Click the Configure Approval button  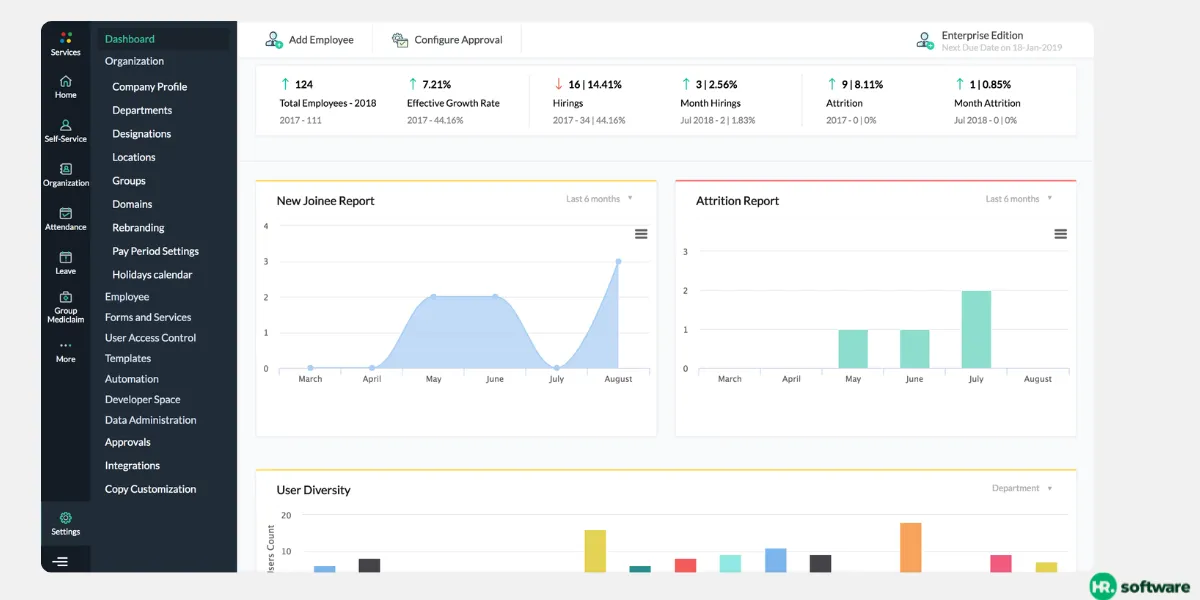point(447,40)
